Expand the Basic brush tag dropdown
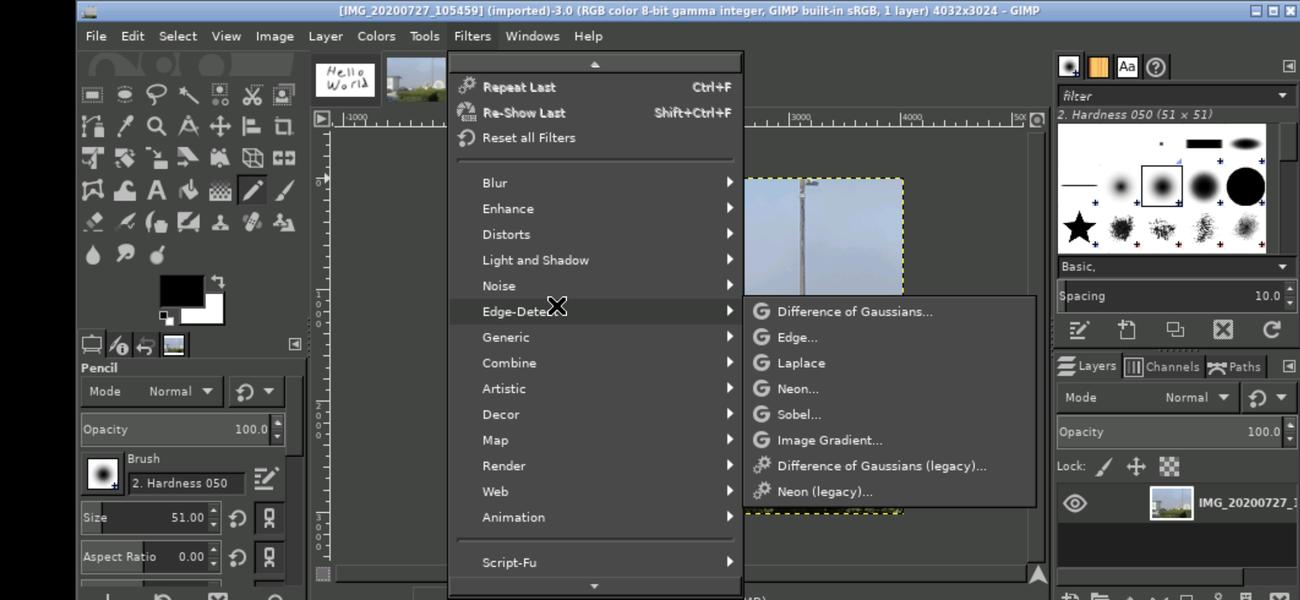The width and height of the screenshot is (1300, 600). pyautogui.click(x=1172, y=267)
